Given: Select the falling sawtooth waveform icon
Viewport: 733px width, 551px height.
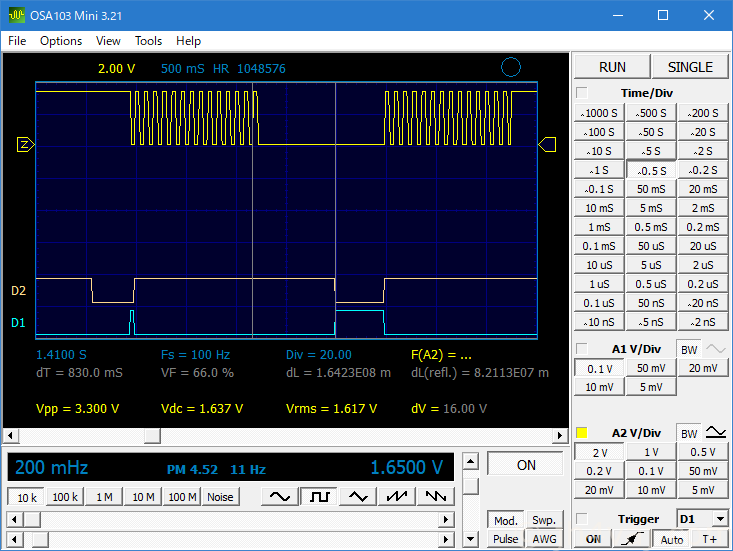Looking at the screenshot, I should [436, 496].
